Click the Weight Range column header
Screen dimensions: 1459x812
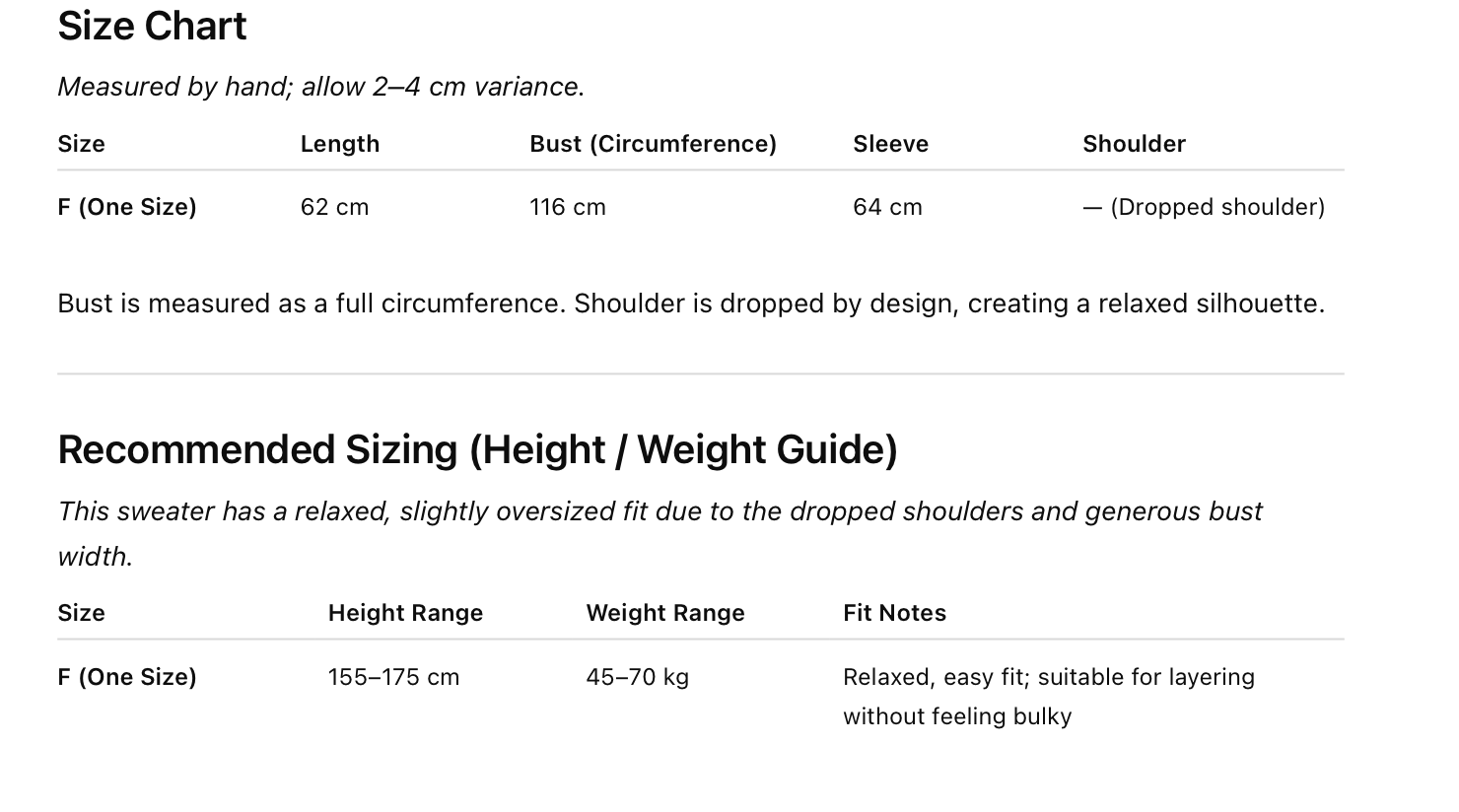[664, 613]
